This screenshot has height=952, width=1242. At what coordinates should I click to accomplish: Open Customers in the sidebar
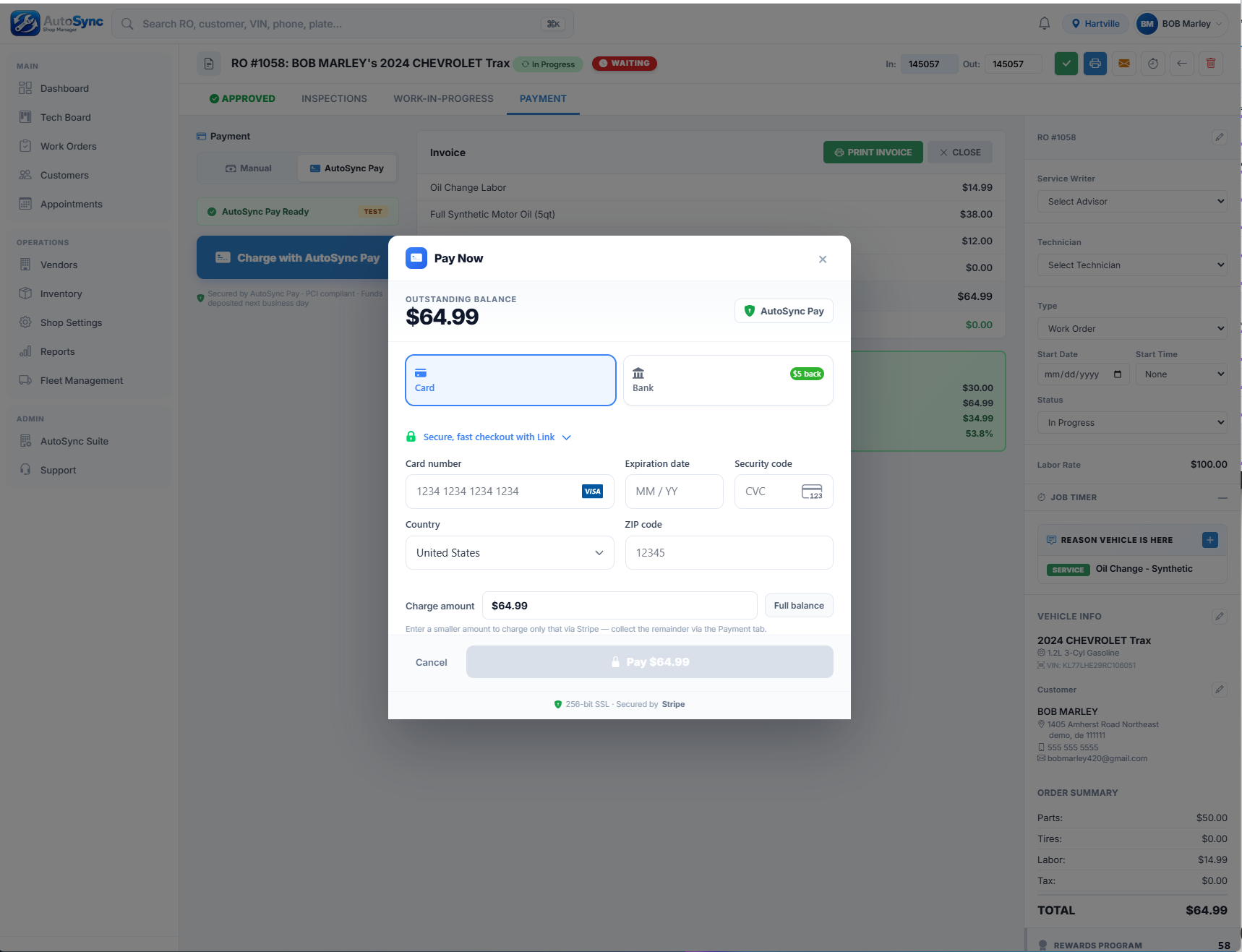tap(90, 175)
